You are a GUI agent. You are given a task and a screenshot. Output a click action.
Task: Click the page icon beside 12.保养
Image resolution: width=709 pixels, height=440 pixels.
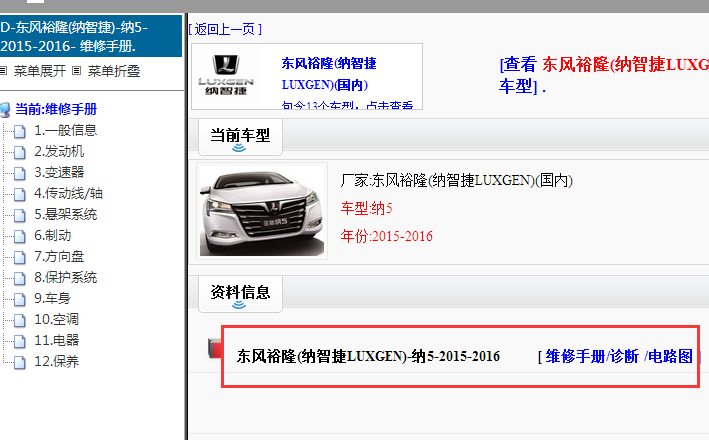pos(19,362)
